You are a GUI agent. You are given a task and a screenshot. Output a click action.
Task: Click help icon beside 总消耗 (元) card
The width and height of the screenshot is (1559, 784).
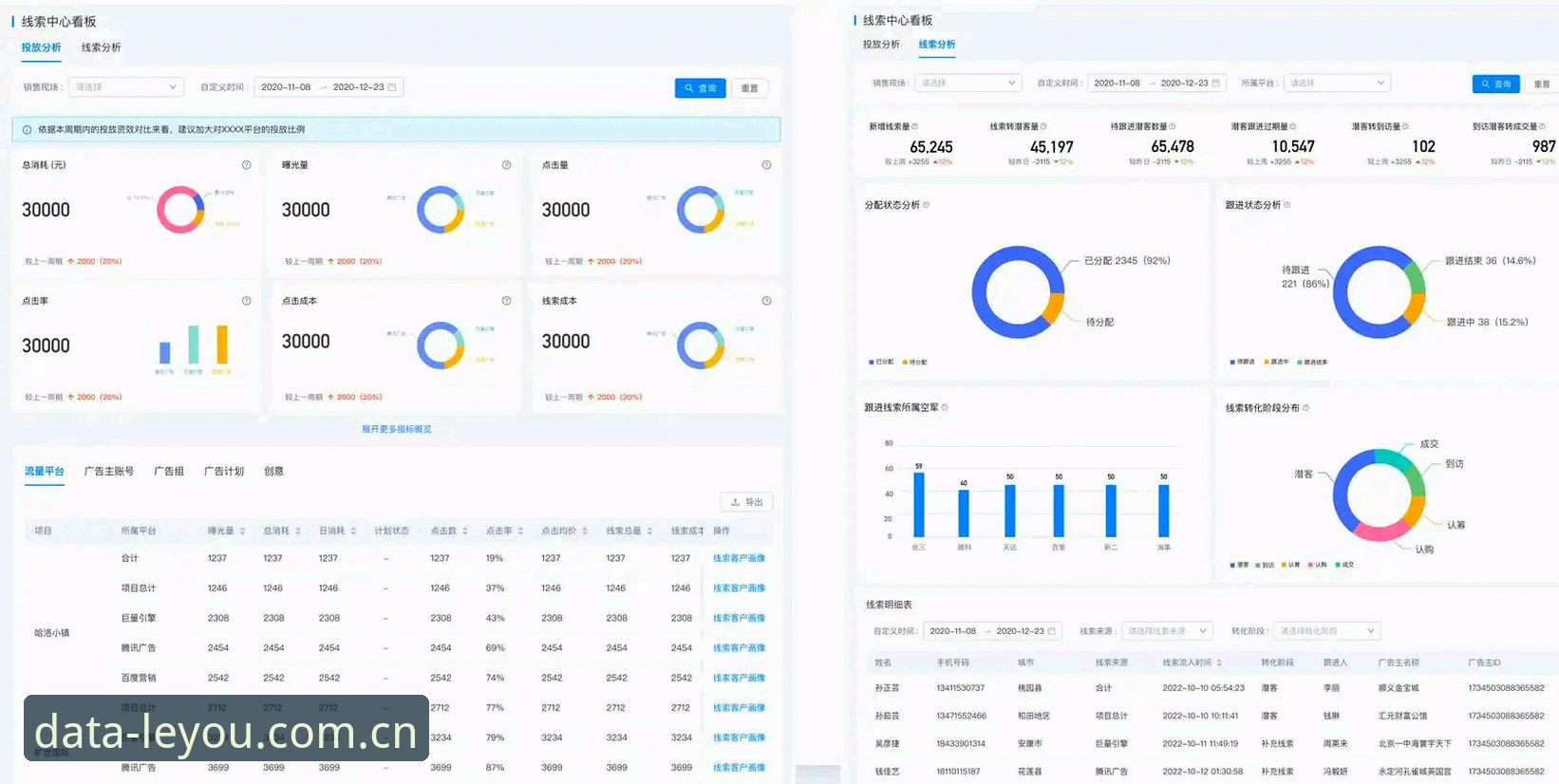pyautogui.click(x=247, y=165)
